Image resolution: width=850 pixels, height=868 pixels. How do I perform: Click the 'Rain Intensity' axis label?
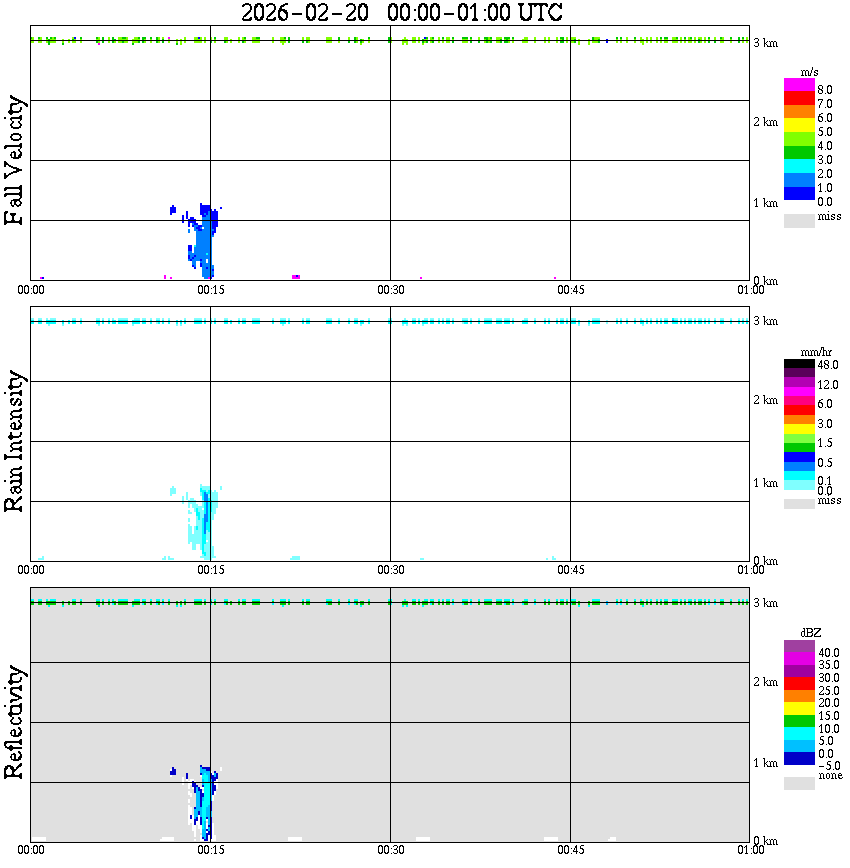[x=14, y=441]
